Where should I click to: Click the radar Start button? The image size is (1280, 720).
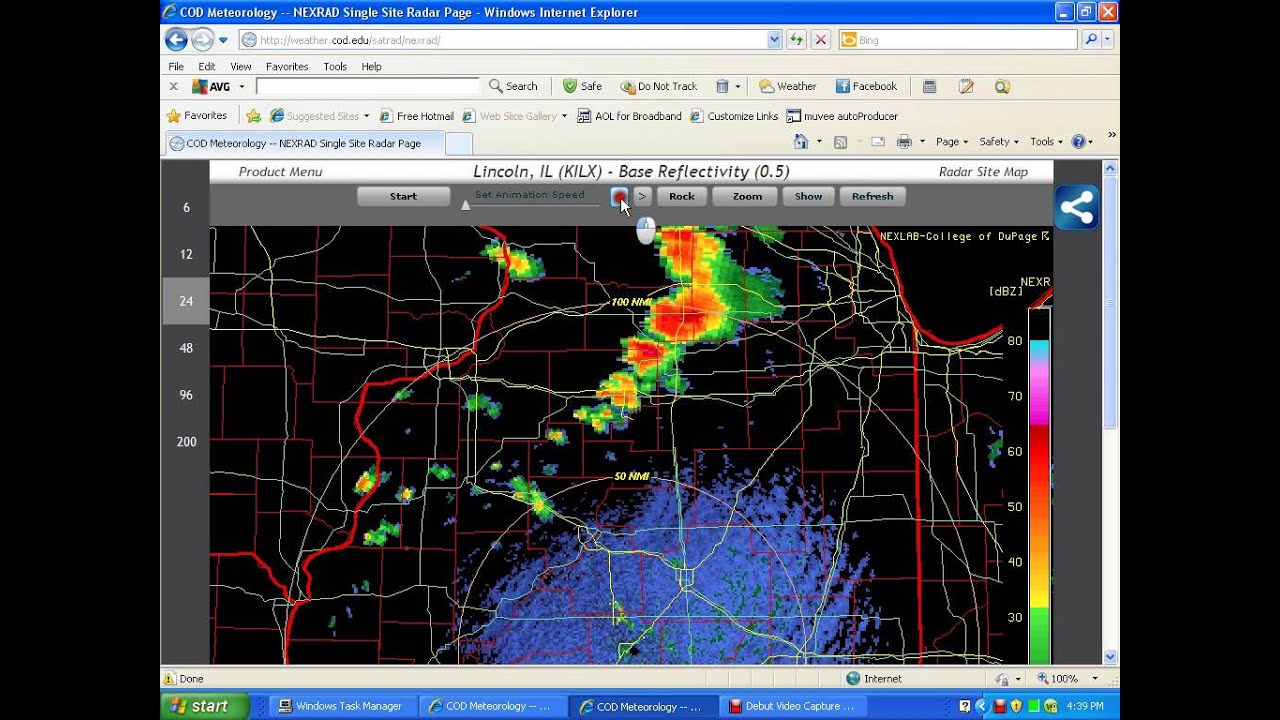click(x=403, y=196)
